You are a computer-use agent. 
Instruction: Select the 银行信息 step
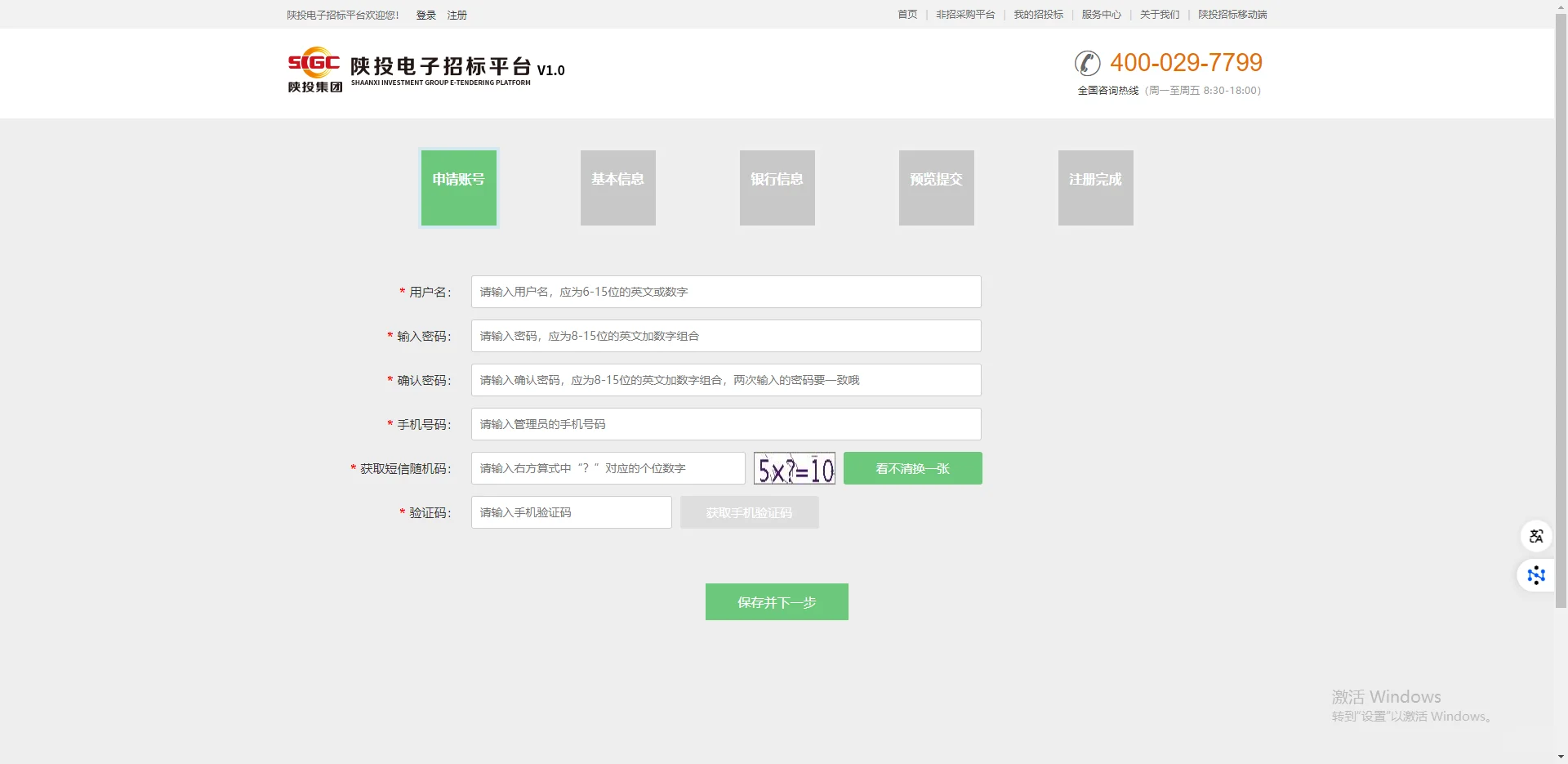point(776,187)
